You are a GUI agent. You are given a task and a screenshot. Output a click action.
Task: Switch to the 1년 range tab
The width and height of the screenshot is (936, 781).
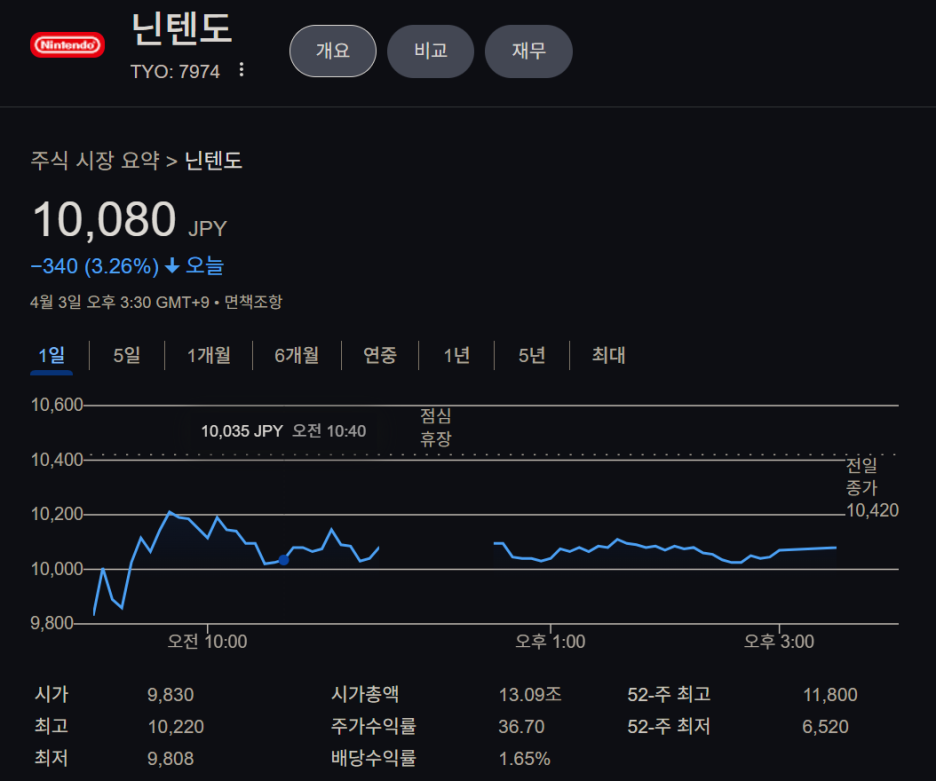[x=456, y=355]
